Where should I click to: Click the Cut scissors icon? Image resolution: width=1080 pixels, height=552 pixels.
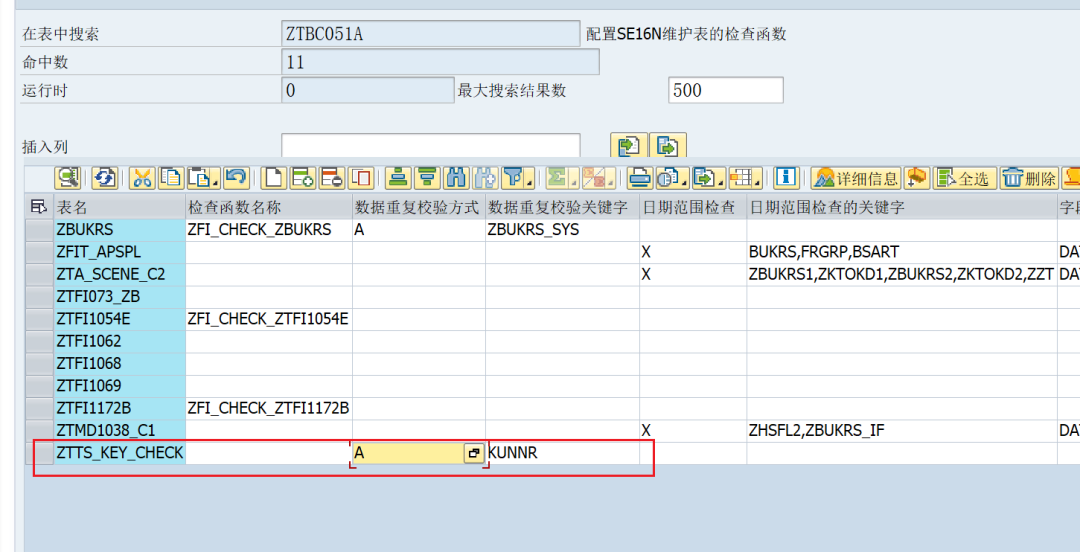[x=142, y=177]
